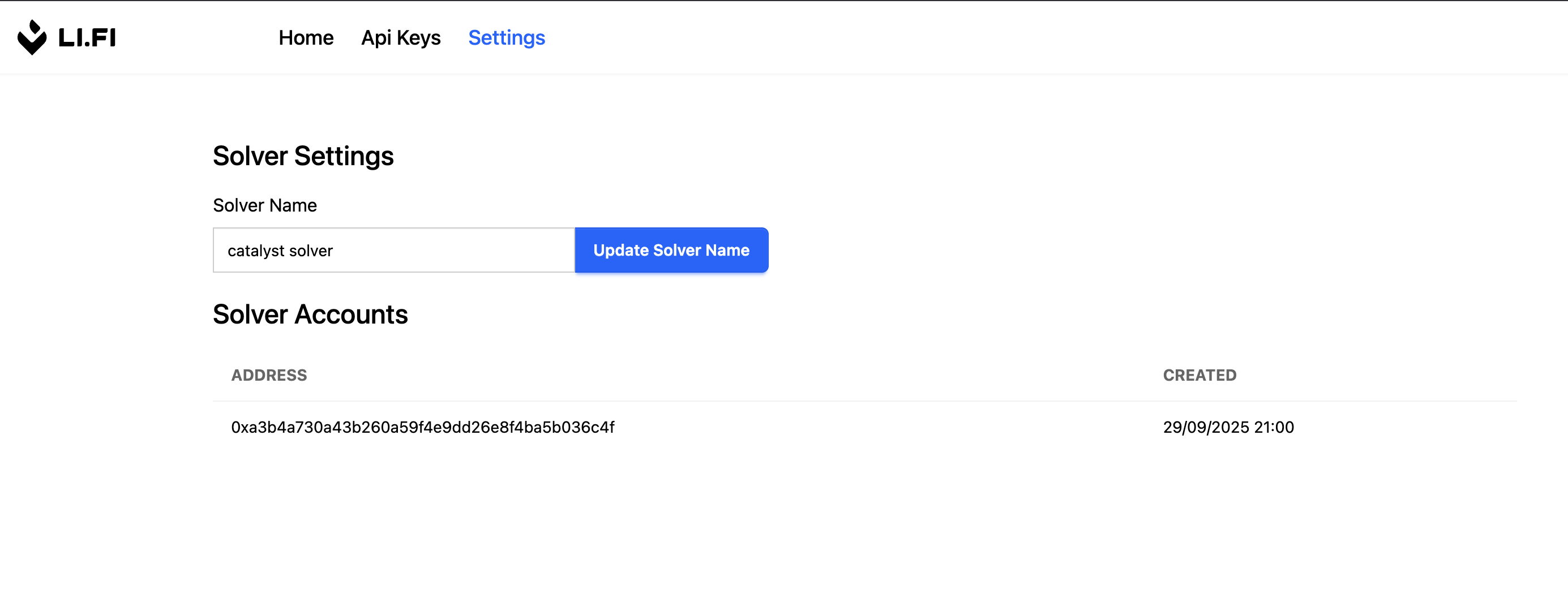Click the '0x' prefix of the address
The height and width of the screenshot is (603, 1568).
(239, 427)
